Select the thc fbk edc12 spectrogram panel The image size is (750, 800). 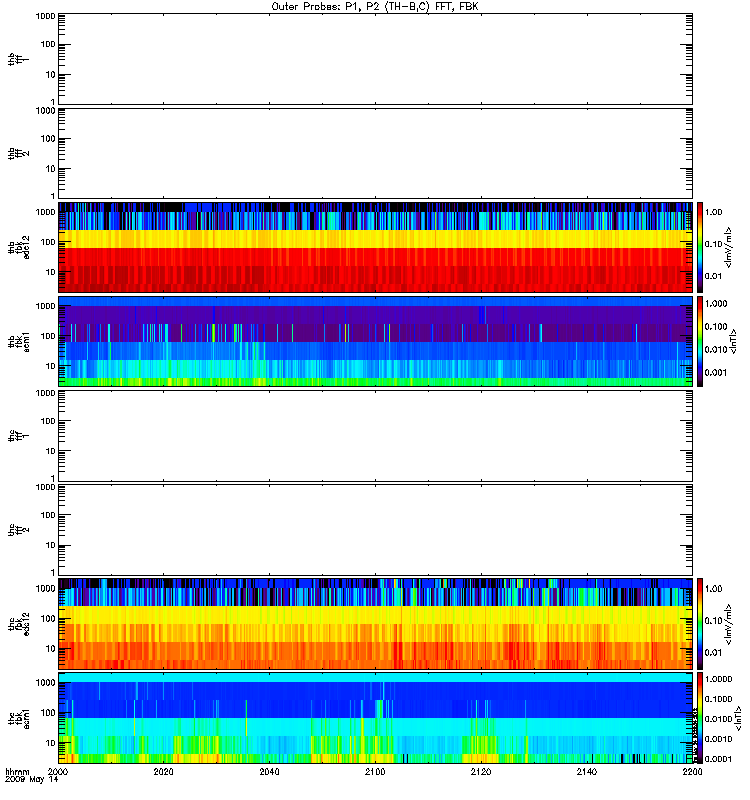[x=376, y=624]
